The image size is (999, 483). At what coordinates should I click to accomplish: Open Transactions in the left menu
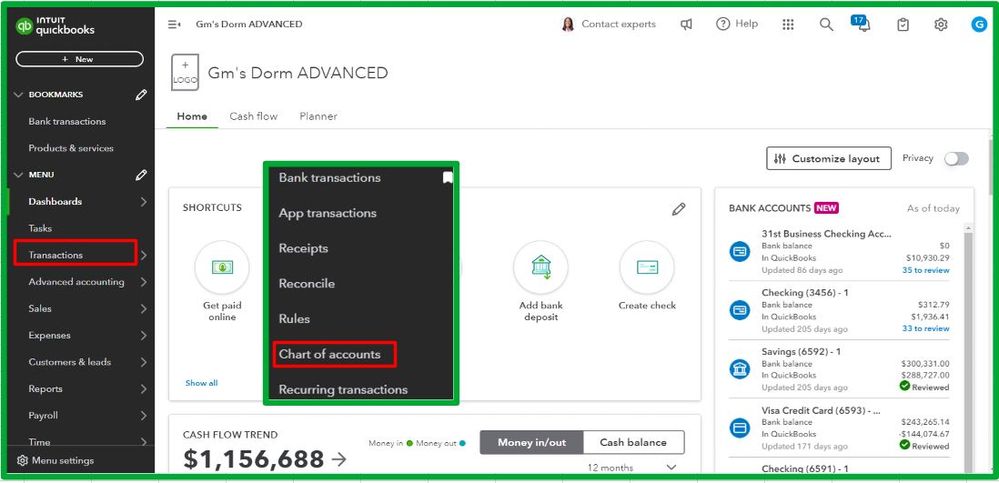coord(55,255)
